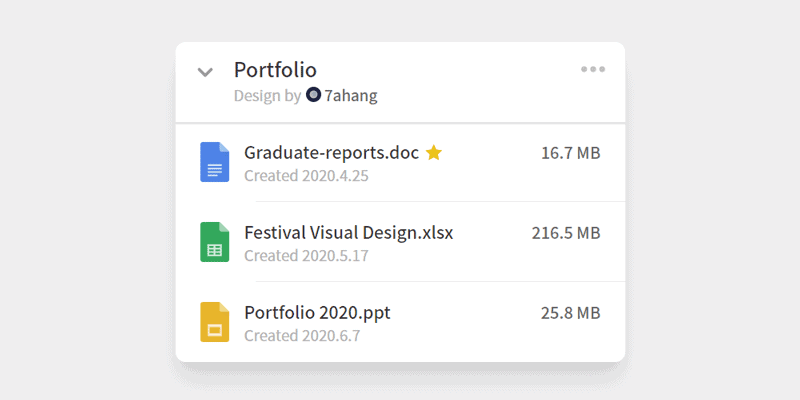Click the 25.8 MB file size
The width and height of the screenshot is (800, 400).
tap(570, 313)
